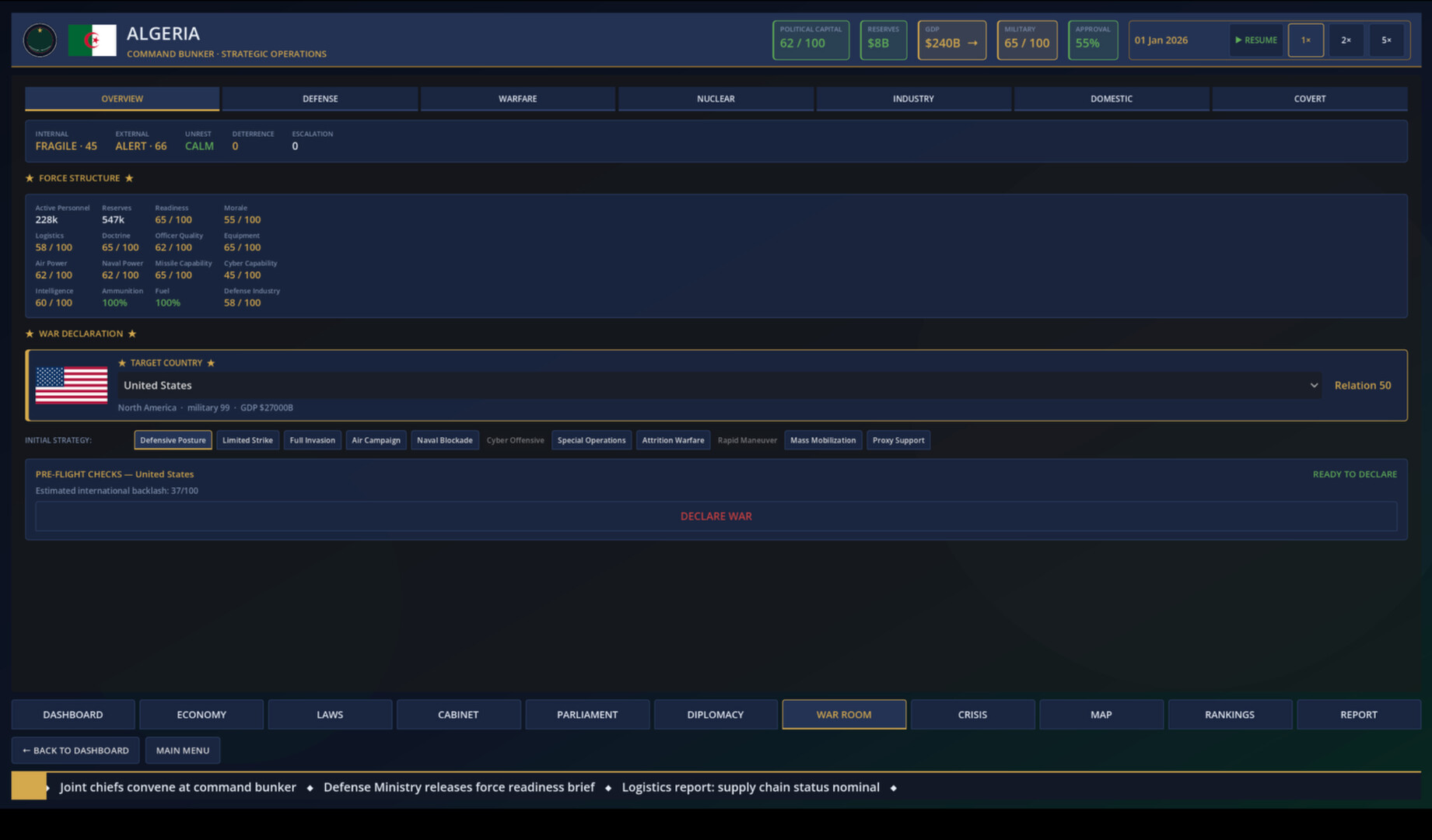Select Attrition Warfare strategy
The width and height of the screenshot is (1432, 840).
coord(673,440)
